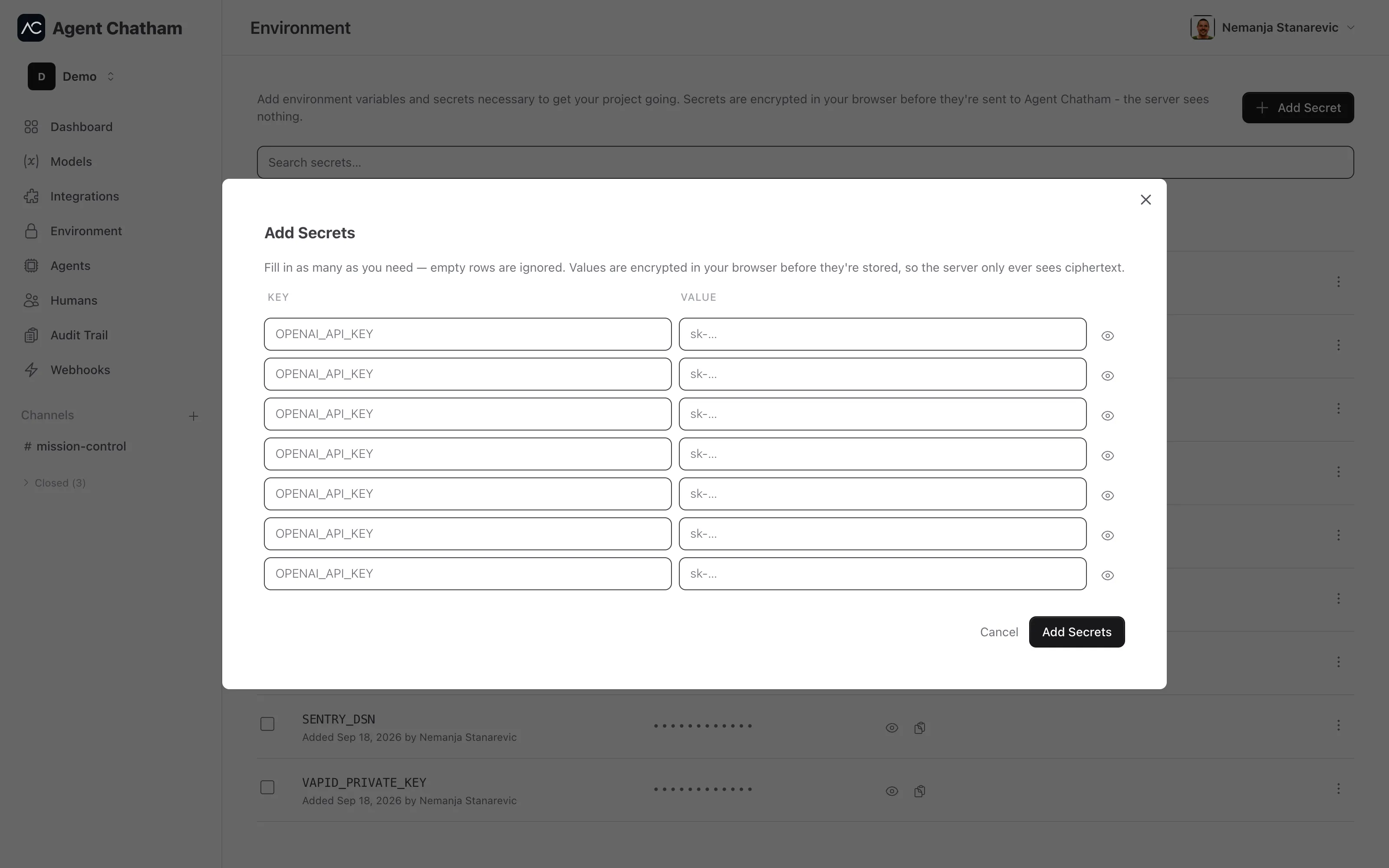The width and height of the screenshot is (1389, 868).
Task: Reveal the value in the seventh row
Action: pyautogui.click(x=1107, y=575)
